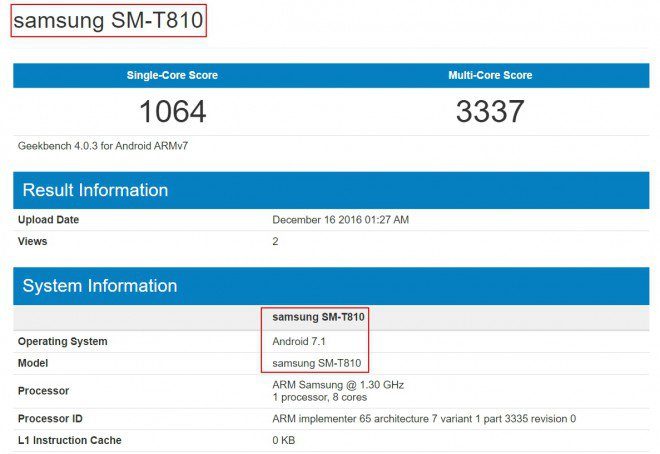Click the Views row label
660x454 pixels.
tap(33, 241)
